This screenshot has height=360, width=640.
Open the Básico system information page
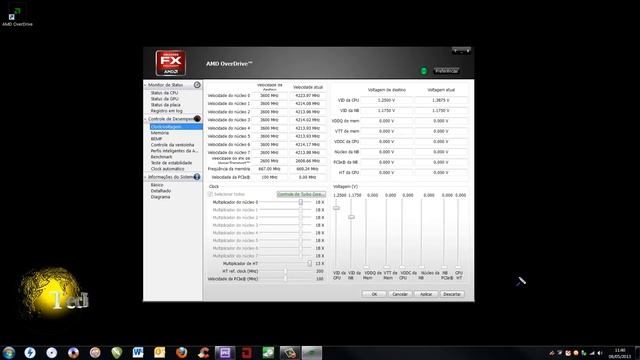click(157, 185)
